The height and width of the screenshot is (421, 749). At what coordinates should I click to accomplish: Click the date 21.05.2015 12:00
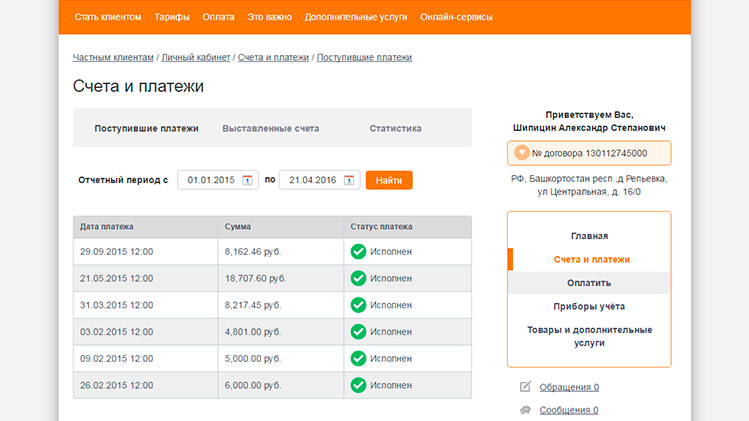(117, 279)
